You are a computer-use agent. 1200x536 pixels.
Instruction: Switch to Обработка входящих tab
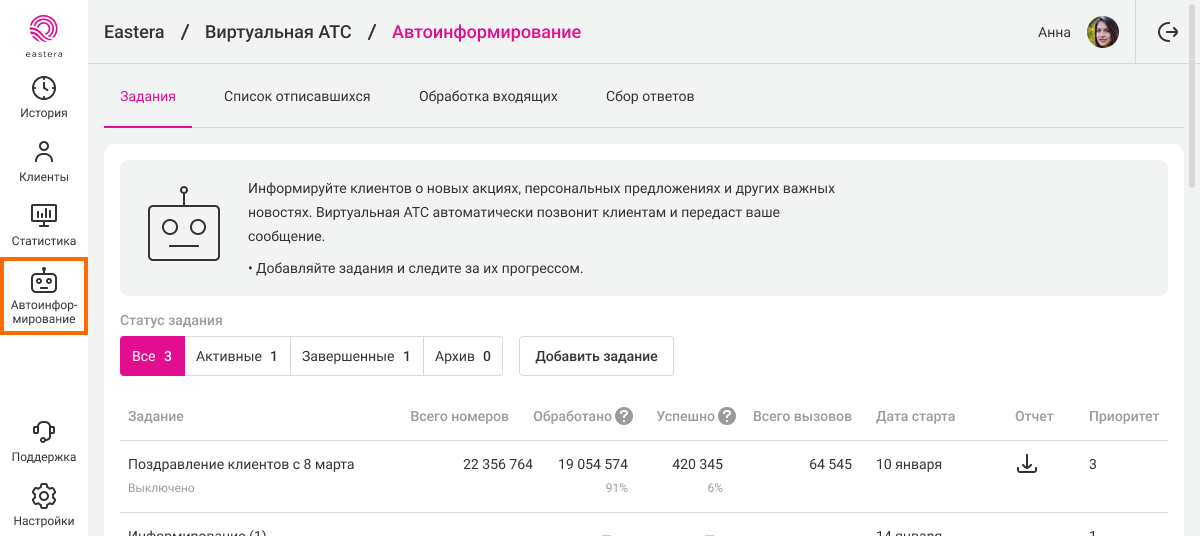(488, 97)
